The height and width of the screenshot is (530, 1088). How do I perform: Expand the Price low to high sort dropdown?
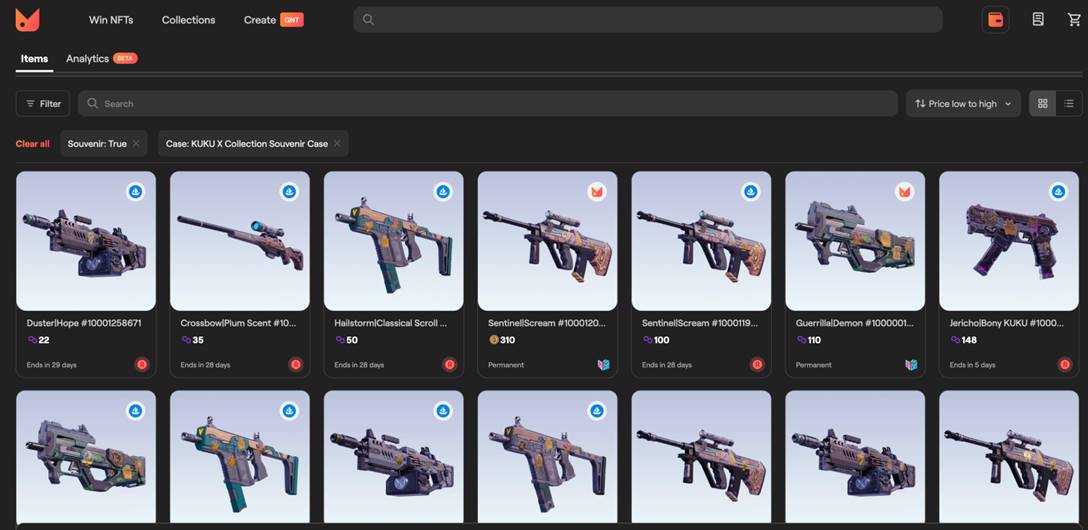962,104
